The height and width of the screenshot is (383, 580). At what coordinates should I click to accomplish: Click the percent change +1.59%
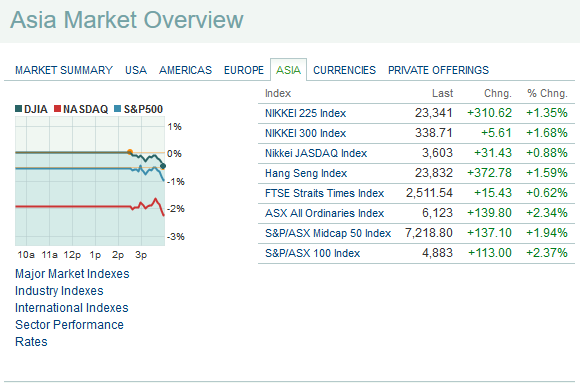(x=547, y=173)
